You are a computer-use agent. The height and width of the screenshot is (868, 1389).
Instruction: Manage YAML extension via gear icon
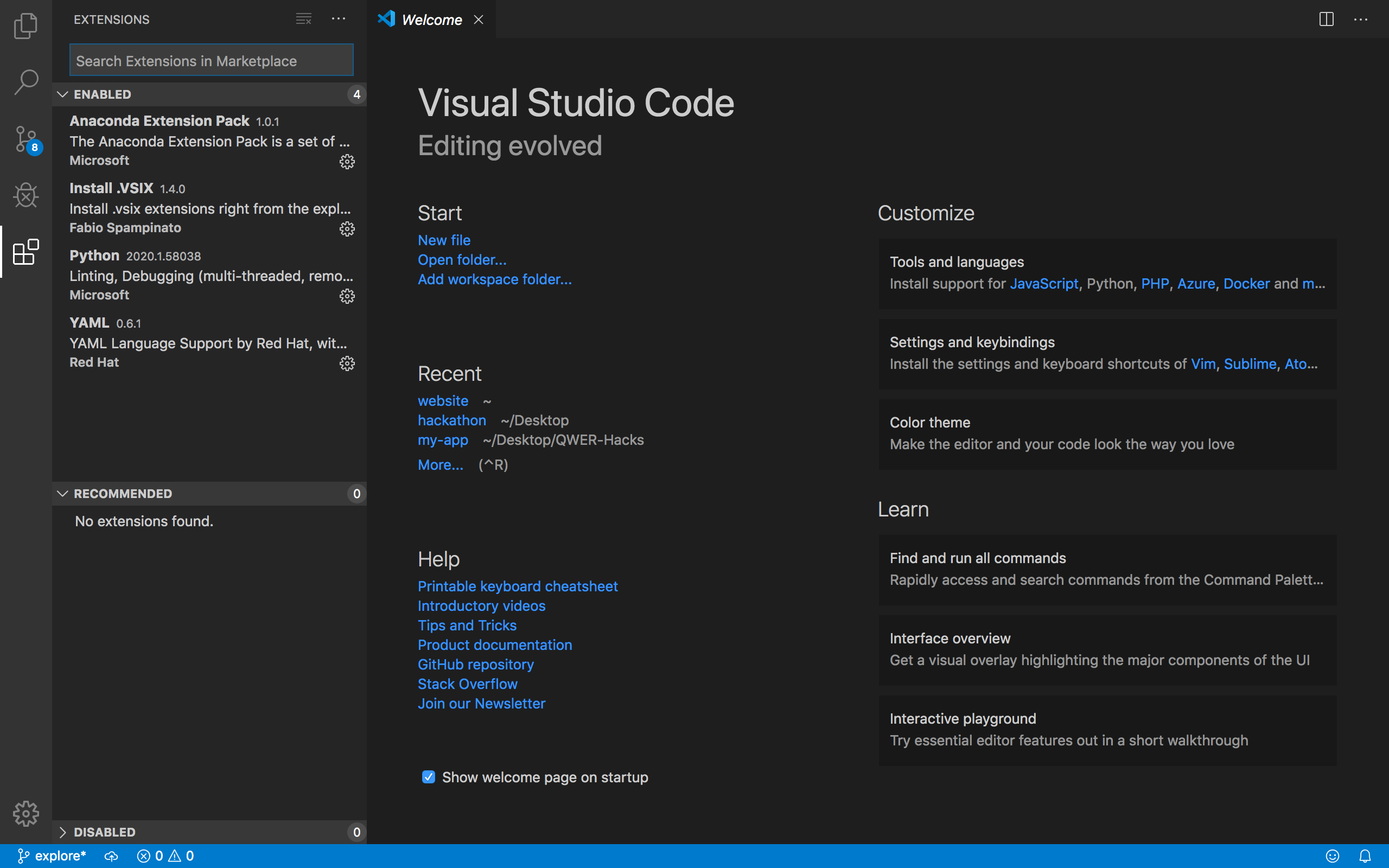(347, 363)
